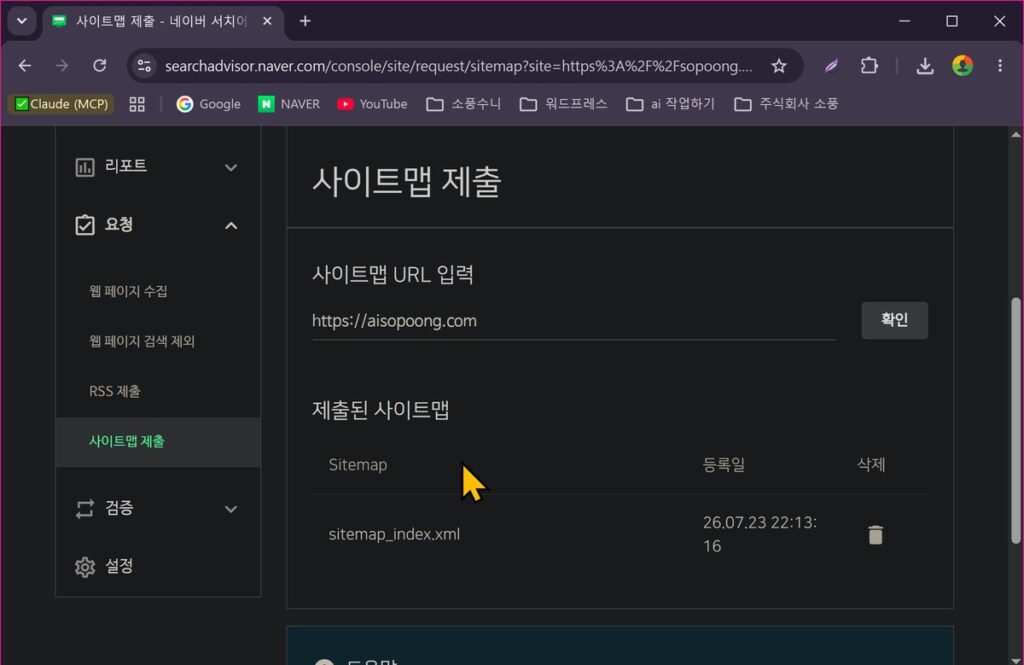Open the extensions puzzle icon

tap(869, 65)
